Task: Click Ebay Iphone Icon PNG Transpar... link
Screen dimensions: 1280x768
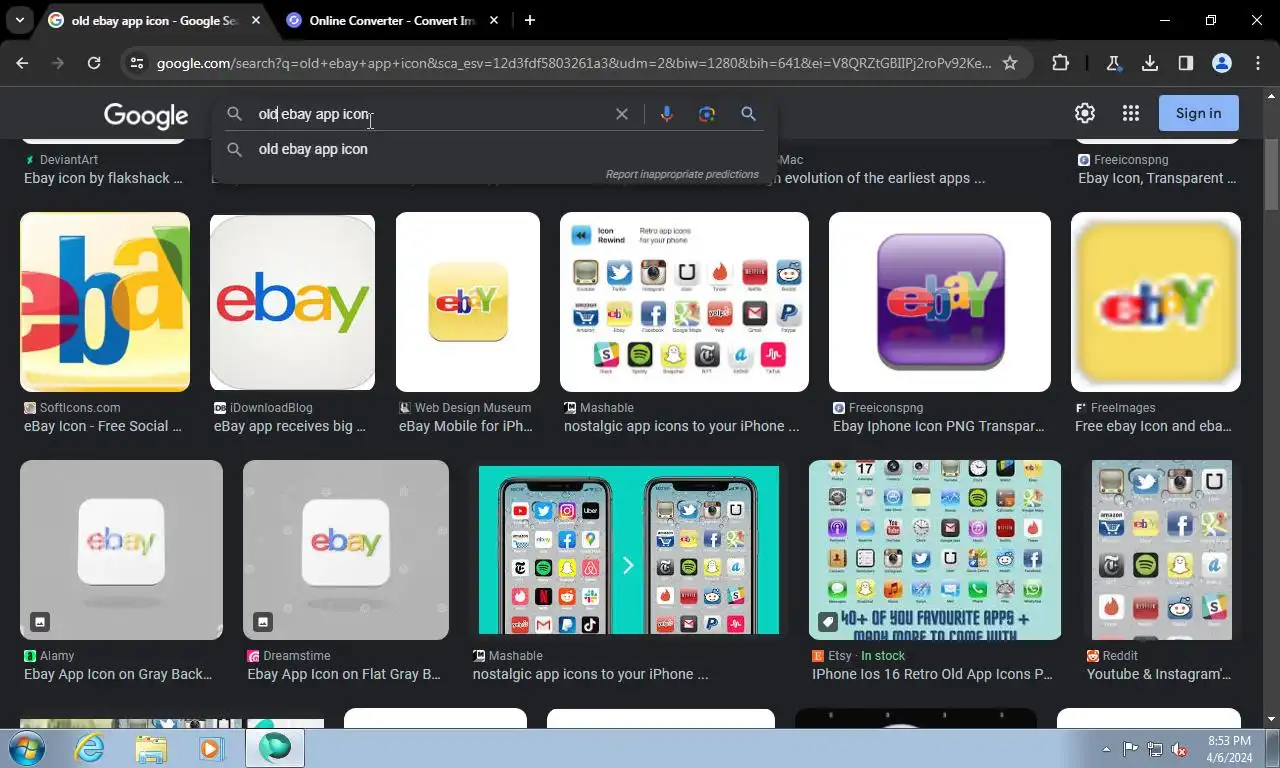Action: [x=938, y=426]
